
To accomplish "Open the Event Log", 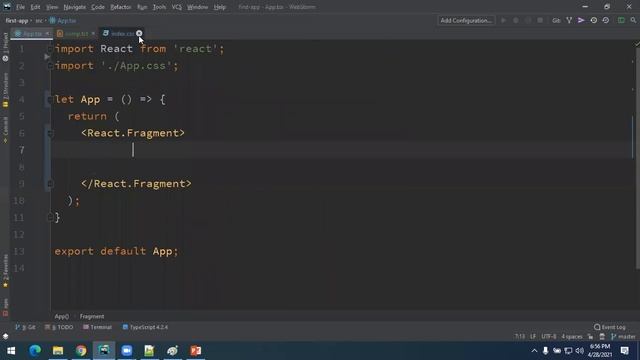I will [610, 327].
